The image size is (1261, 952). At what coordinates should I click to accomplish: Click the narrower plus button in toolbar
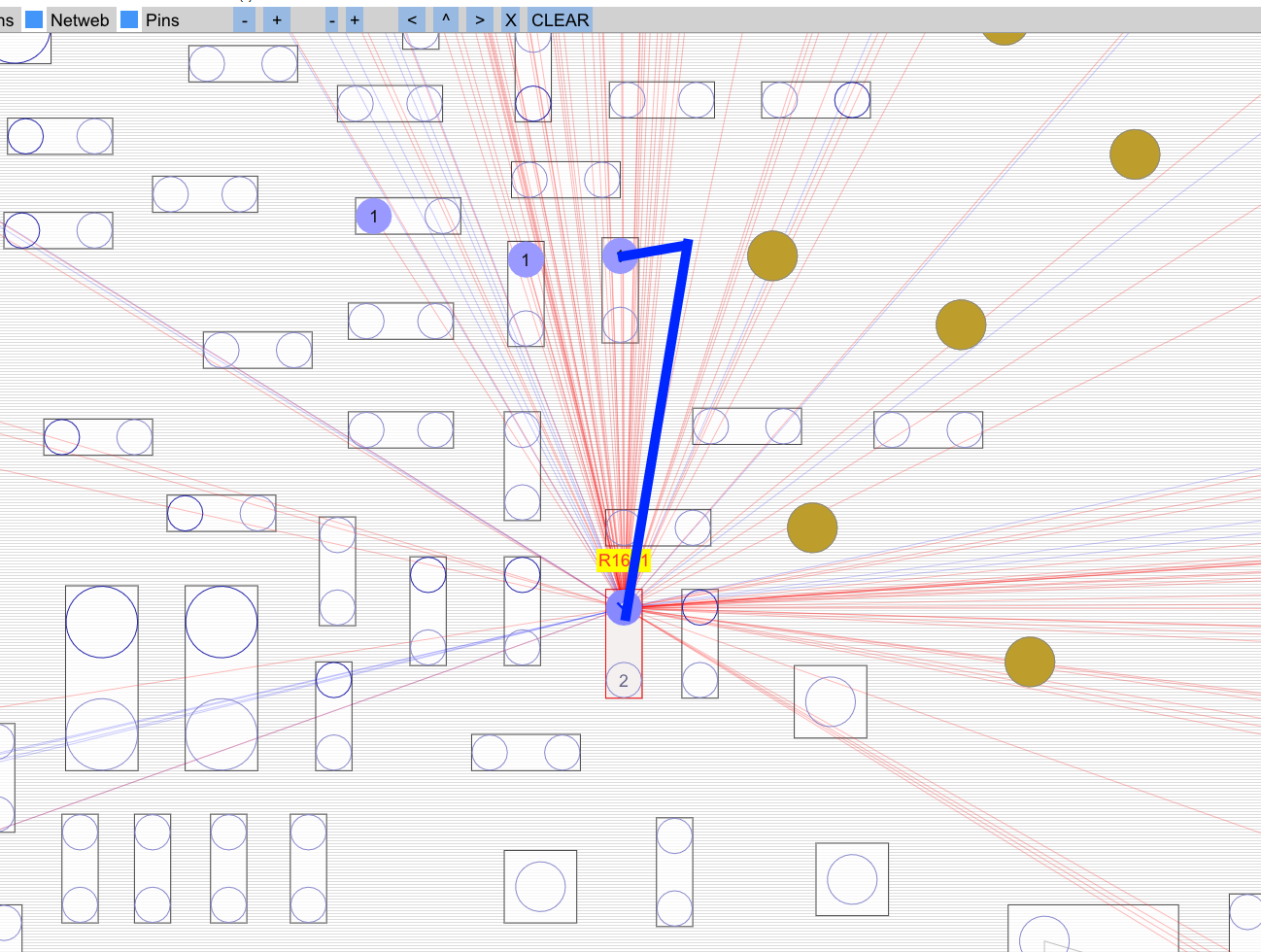[x=355, y=20]
